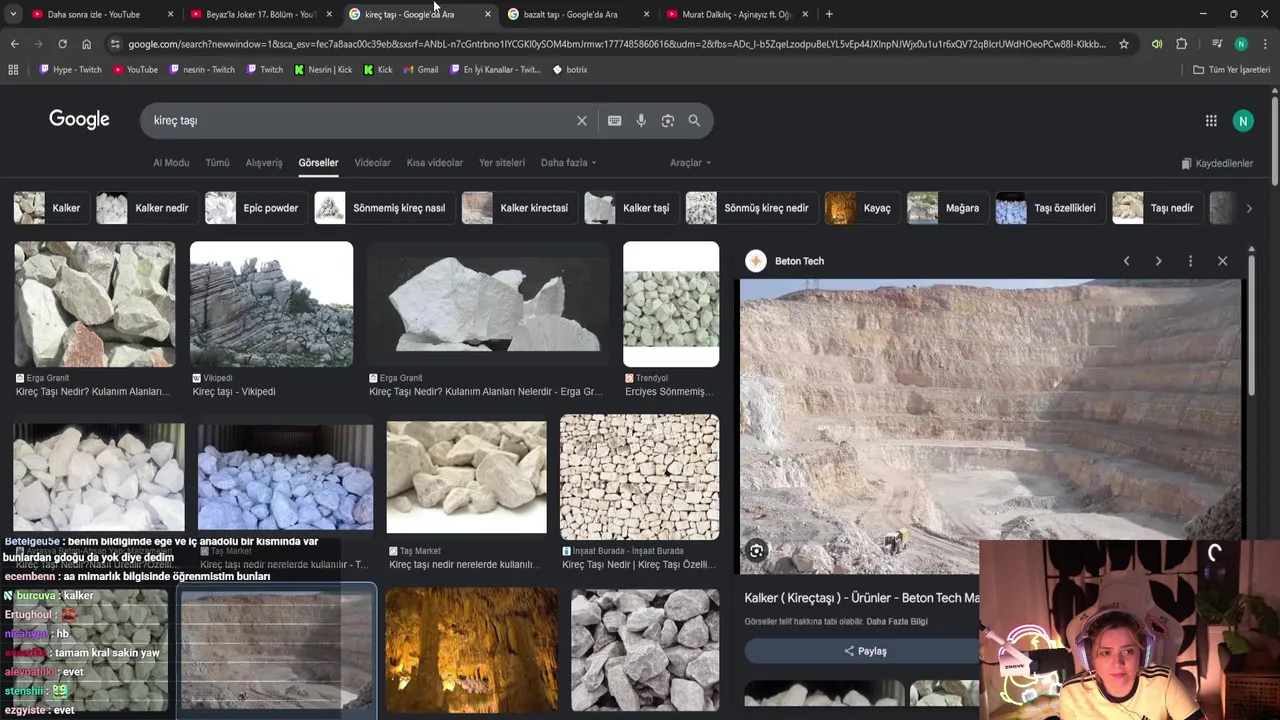This screenshot has width=1280, height=720.
Task: Open three-dot menu in preview panel
Action: point(1190,261)
